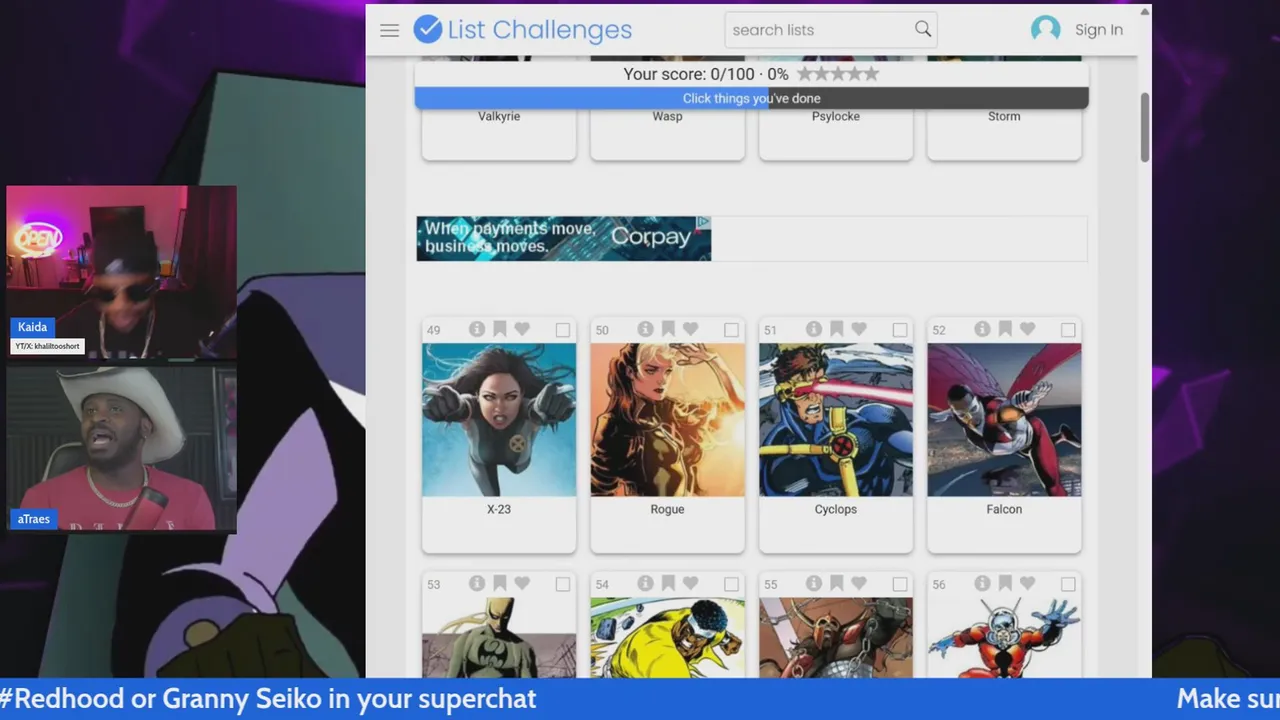
Task: Favorite Rogue with heart icon
Action: click(x=690, y=329)
